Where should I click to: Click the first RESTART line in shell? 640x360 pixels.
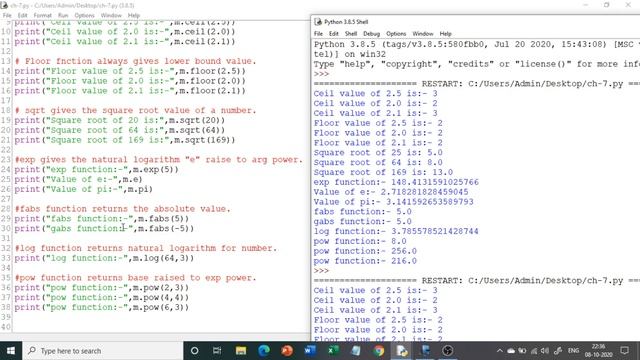[476, 84]
